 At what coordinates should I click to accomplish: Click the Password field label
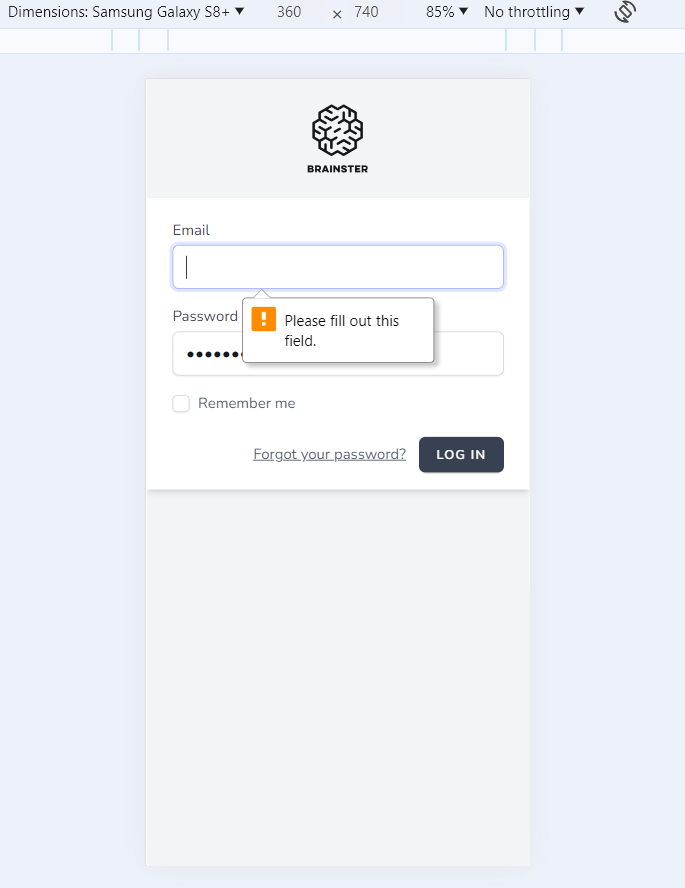[x=205, y=316]
